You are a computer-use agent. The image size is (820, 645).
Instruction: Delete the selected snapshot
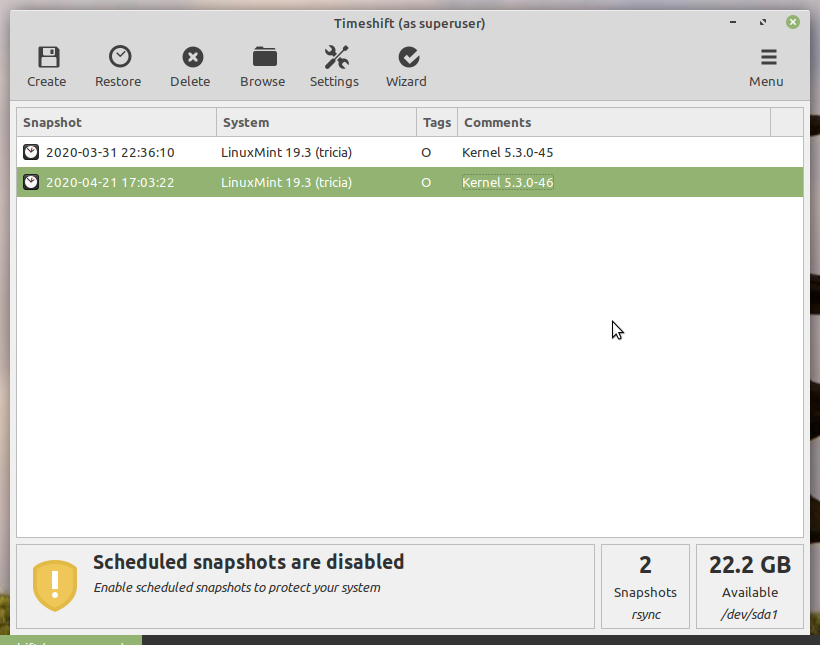190,67
